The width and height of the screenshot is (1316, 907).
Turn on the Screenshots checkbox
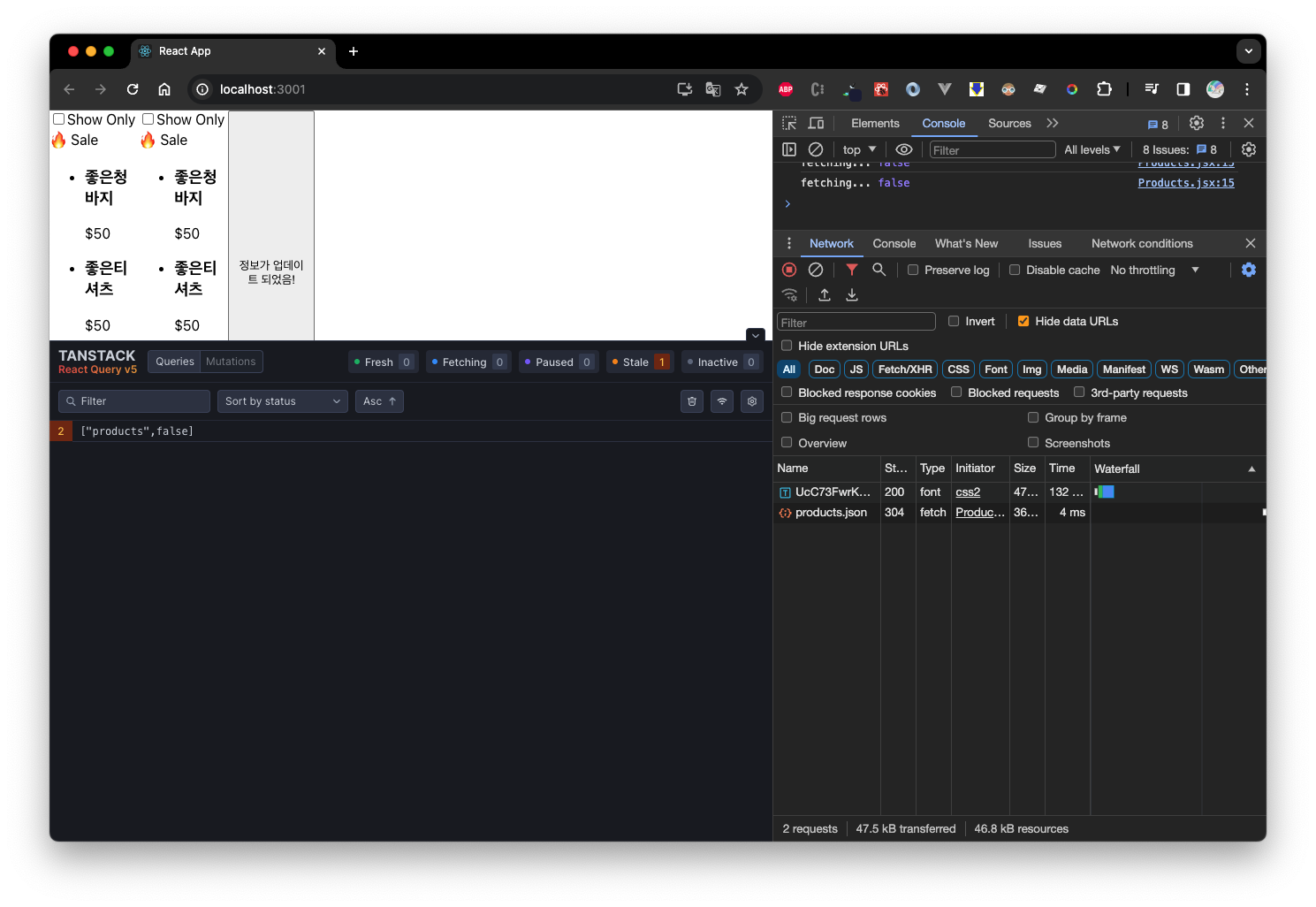click(x=1033, y=443)
